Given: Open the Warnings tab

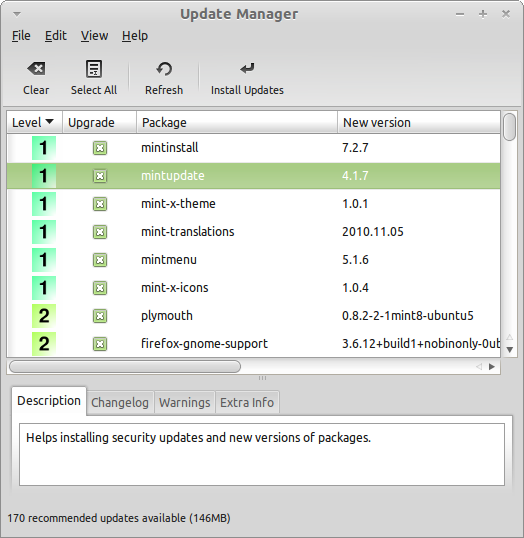Looking at the screenshot, I should (x=185, y=402).
